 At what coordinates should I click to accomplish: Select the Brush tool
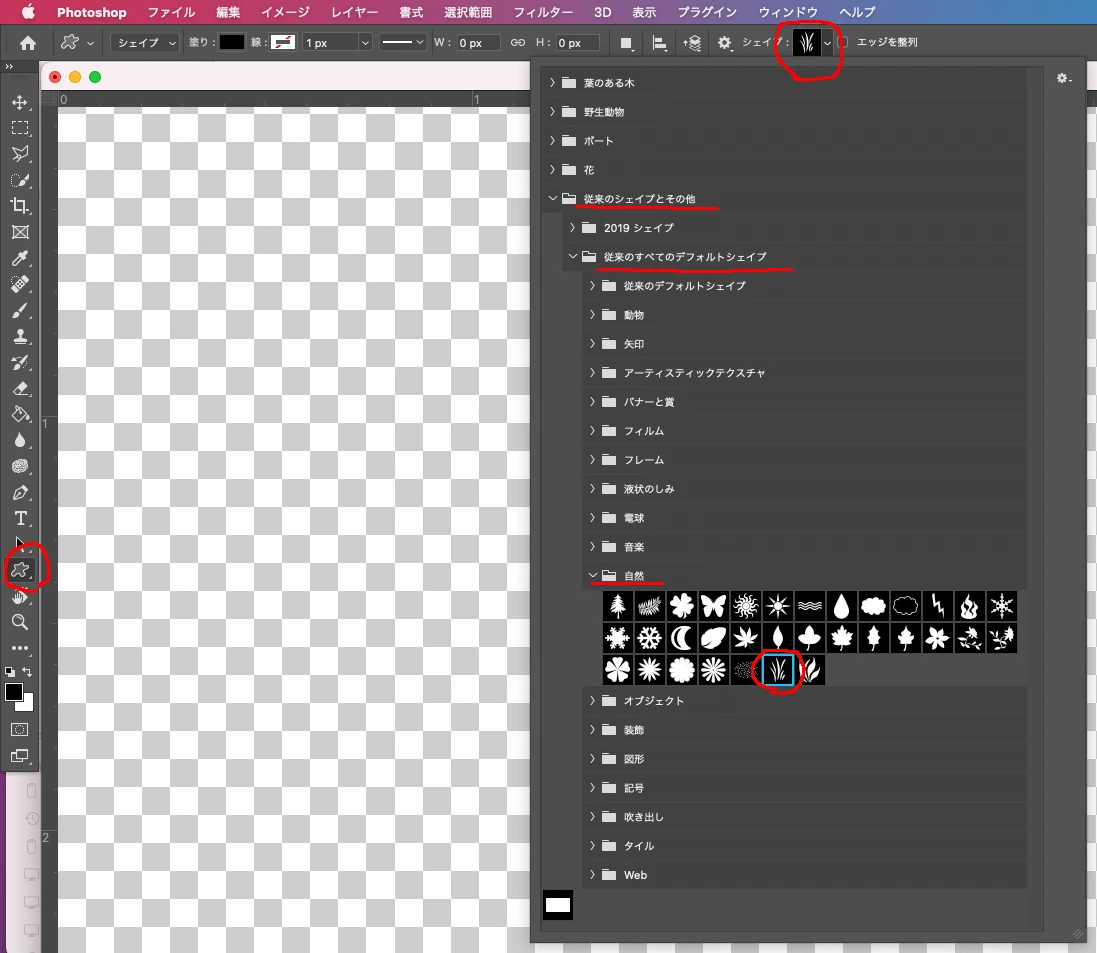coord(20,310)
